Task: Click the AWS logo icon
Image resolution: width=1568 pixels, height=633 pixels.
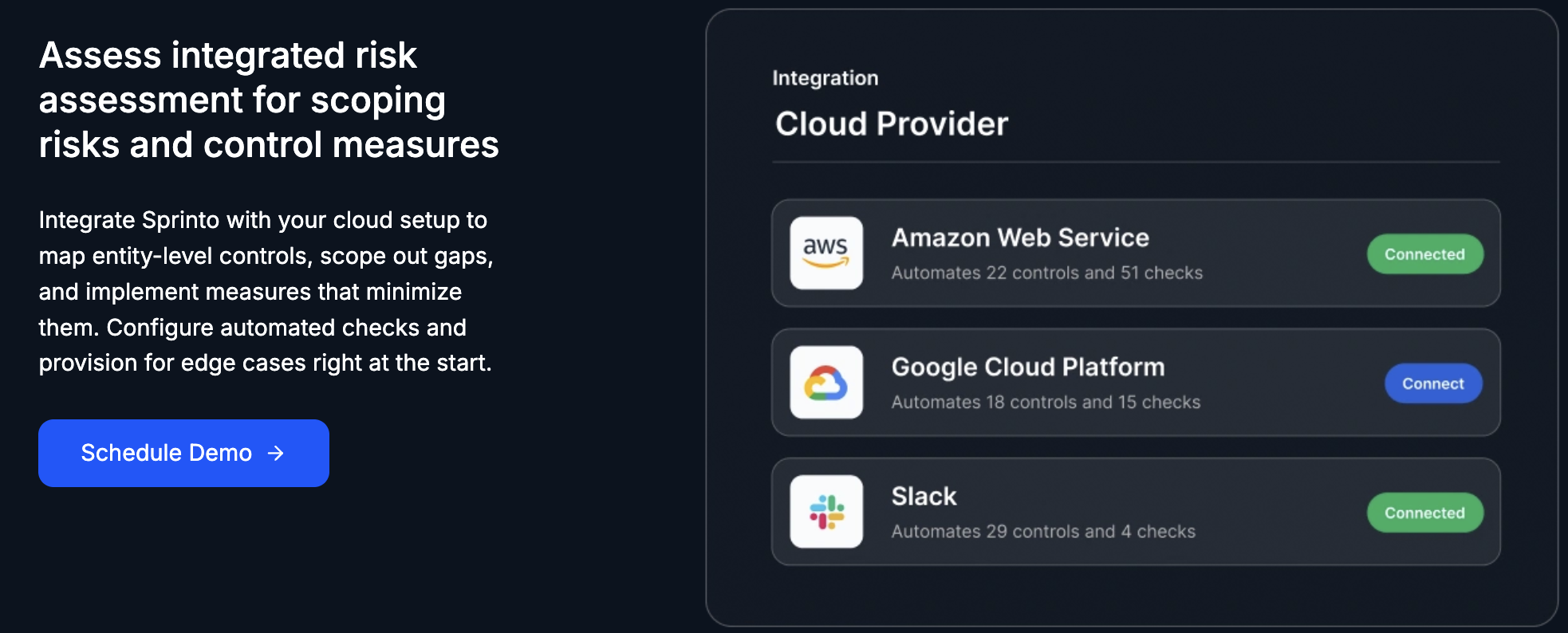Action: pos(826,253)
